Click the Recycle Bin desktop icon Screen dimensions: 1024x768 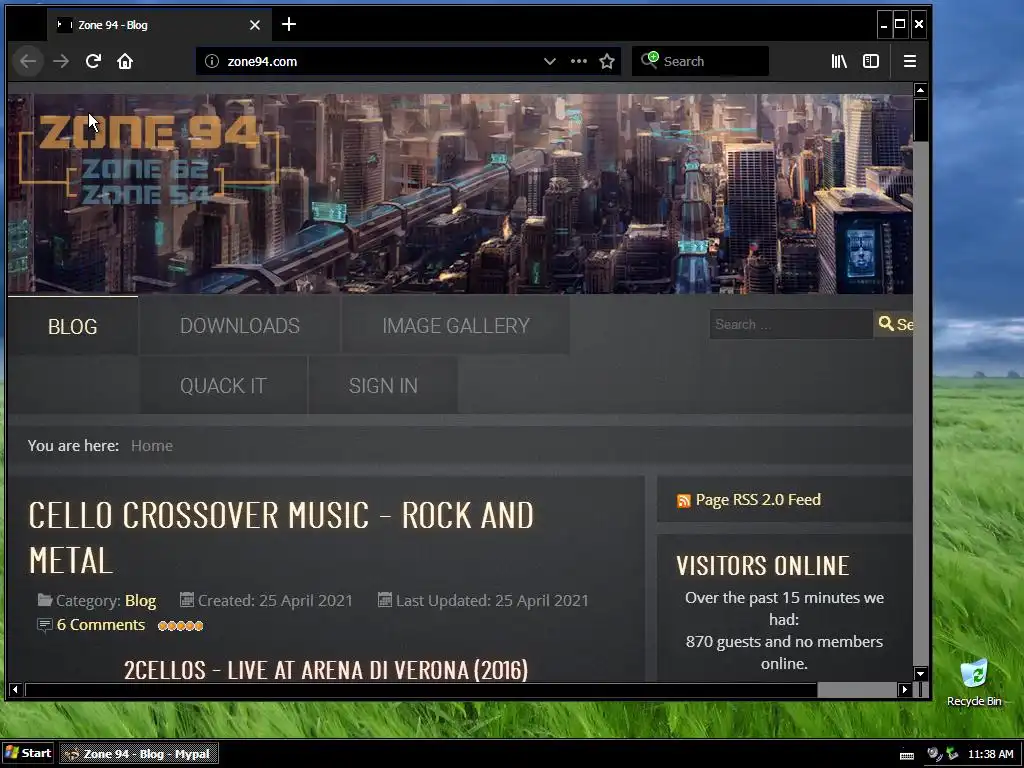click(x=974, y=682)
